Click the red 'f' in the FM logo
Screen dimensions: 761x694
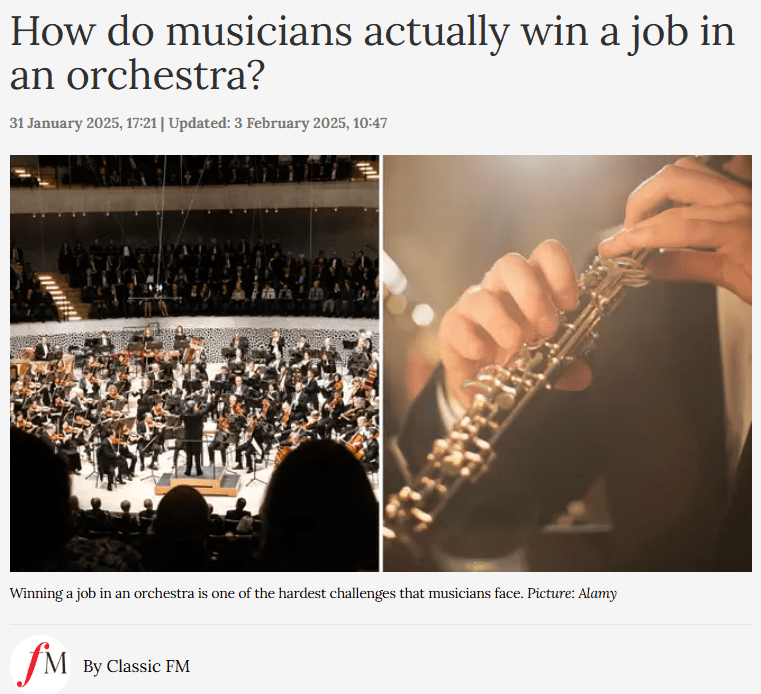coord(33,663)
